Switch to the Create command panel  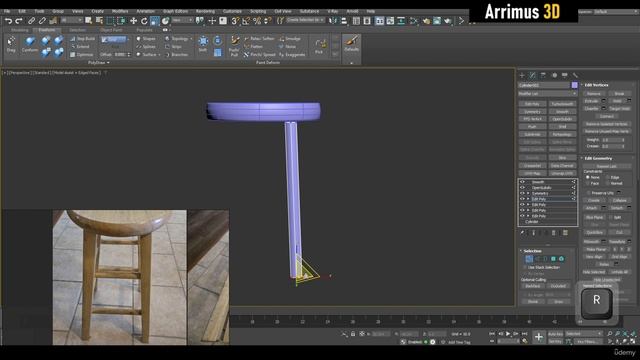522,76
